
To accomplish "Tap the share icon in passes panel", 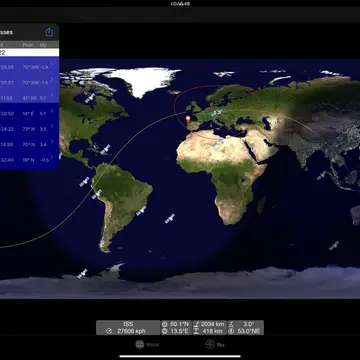I will point(49,32).
